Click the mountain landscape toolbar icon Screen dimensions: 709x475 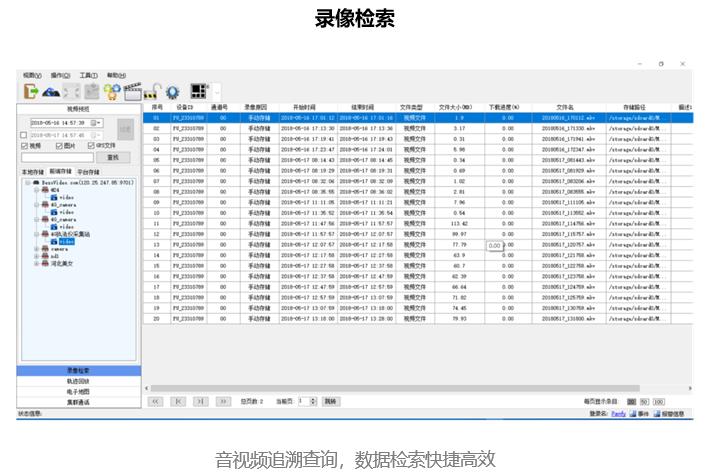coord(50,91)
